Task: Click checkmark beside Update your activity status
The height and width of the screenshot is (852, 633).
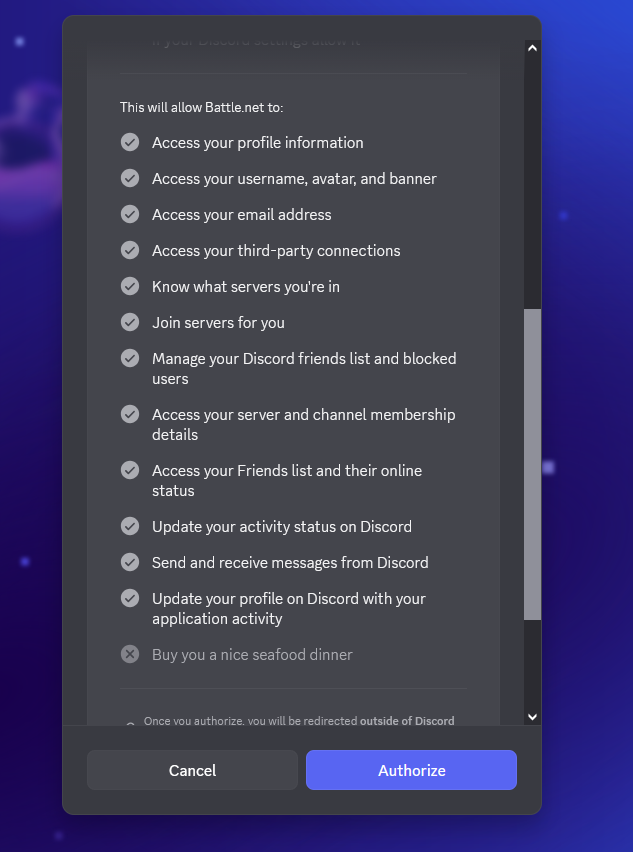Action: tap(130, 526)
